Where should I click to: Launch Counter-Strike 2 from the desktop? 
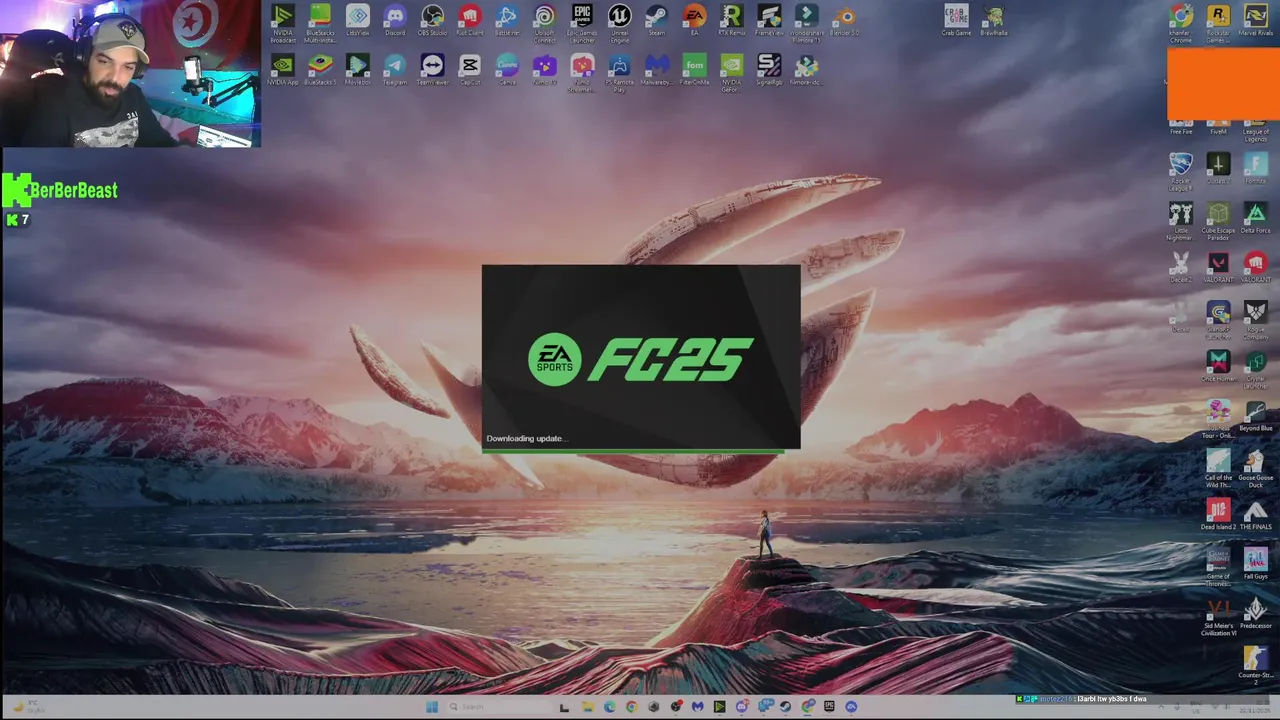[1256, 664]
